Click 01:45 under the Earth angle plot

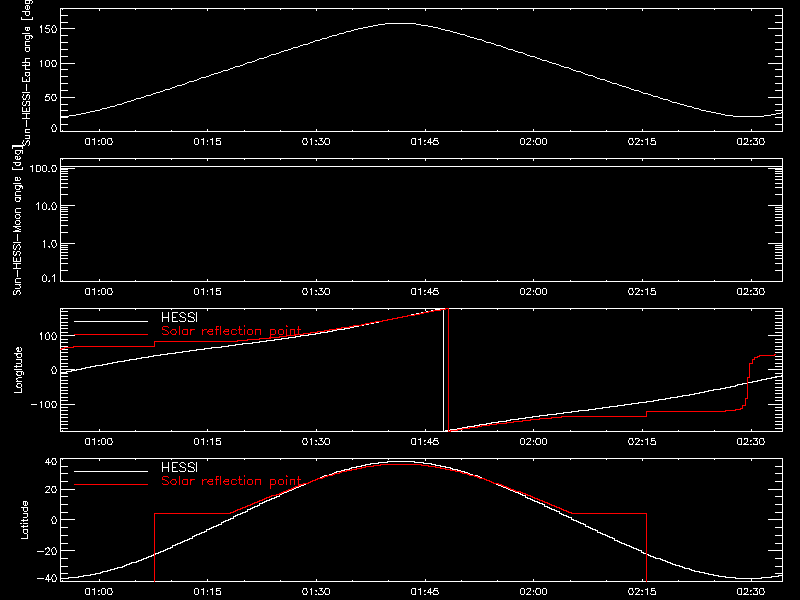(424, 142)
